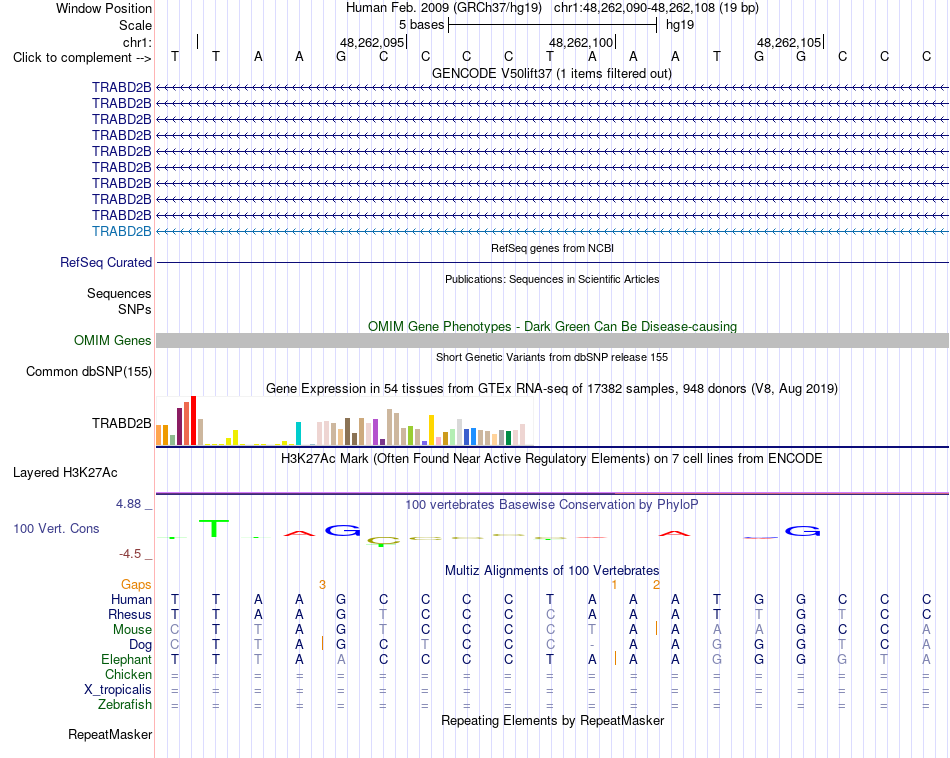This screenshot has height=758, width=950.
Task: Click the SNPs track label
Action: click(x=135, y=309)
